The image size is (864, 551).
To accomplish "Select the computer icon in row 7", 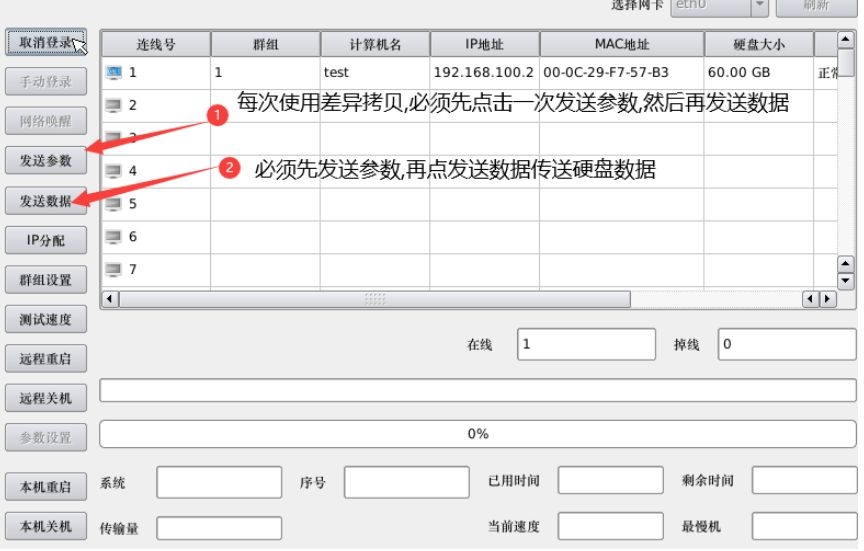I will pyautogui.click(x=114, y=270).
